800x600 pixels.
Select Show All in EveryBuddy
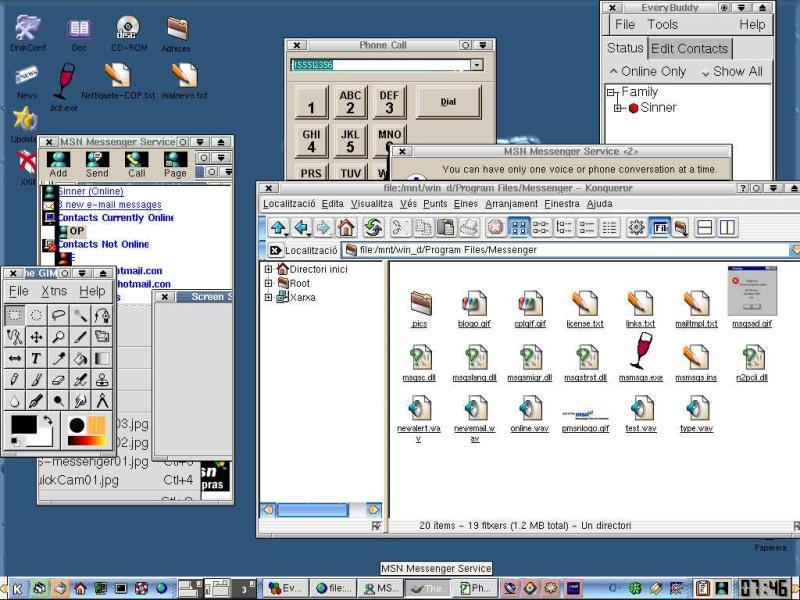(733, 71)
